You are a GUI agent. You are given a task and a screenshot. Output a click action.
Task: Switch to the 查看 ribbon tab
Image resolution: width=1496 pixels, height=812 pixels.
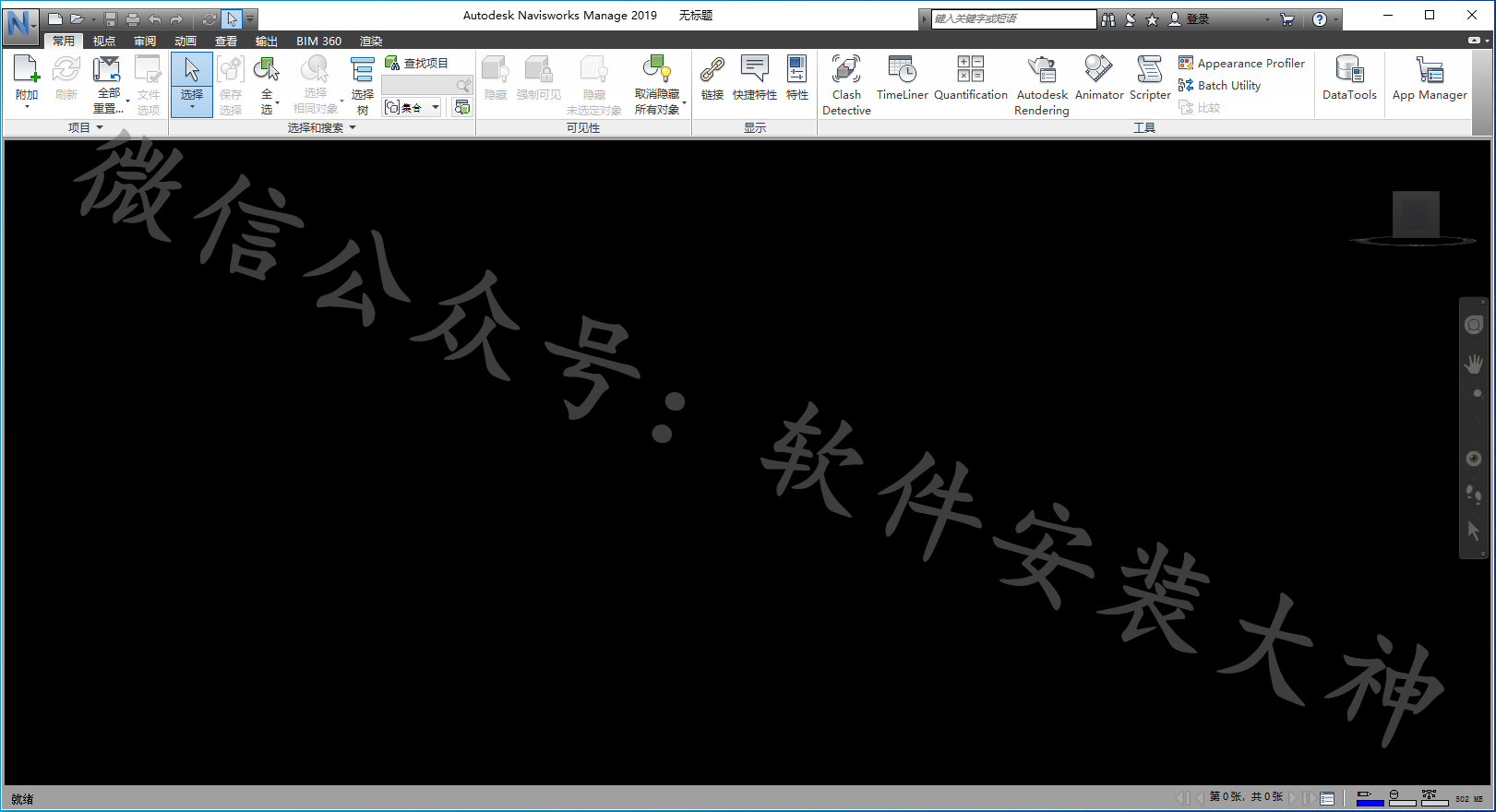(x=226, y=41)
